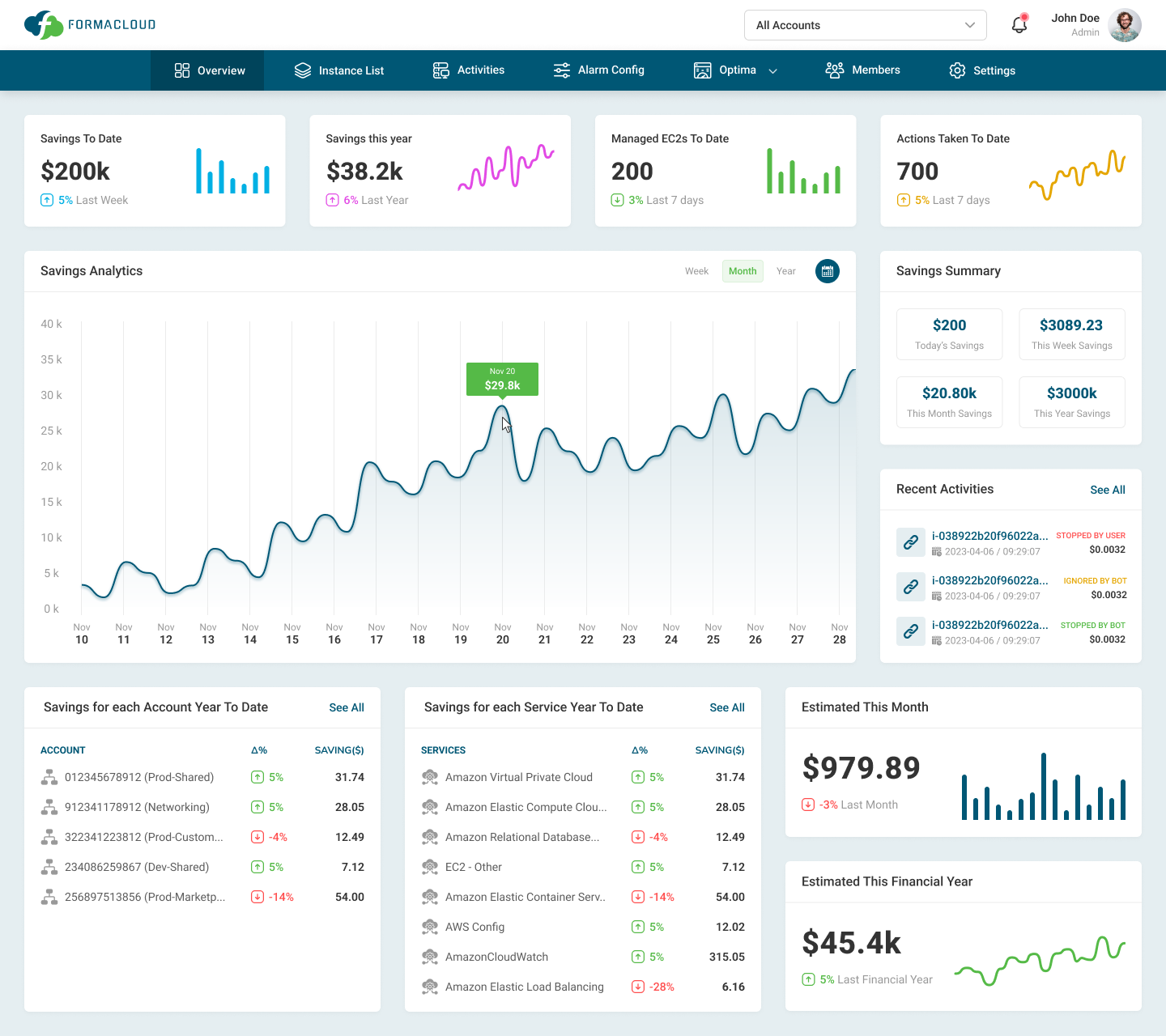The height and width of the screenshot is (1036, 1166).
Task: Click the Estimated This Month $979.89 value
Action: pyautogui.click(x=861, y=768)
